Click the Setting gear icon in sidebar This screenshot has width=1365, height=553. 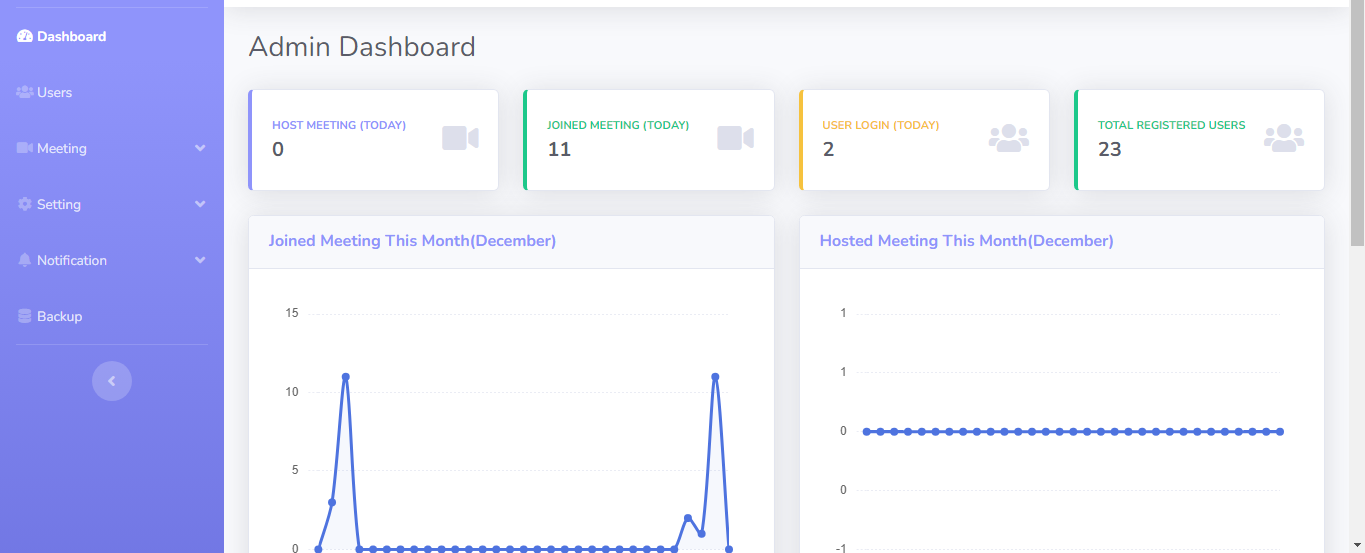25,205
